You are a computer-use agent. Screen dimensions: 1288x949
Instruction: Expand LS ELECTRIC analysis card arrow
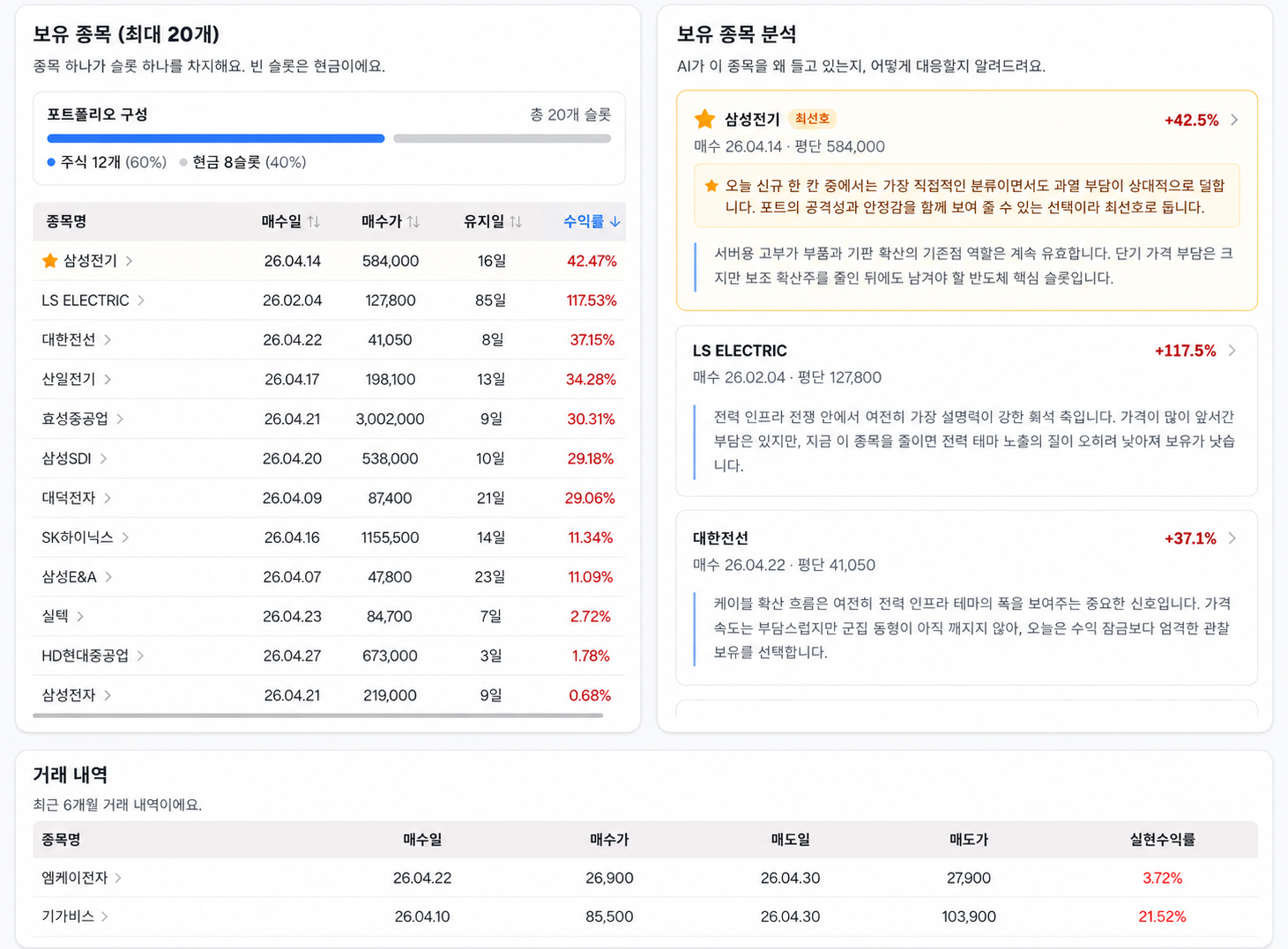(x=1232, y=351)
